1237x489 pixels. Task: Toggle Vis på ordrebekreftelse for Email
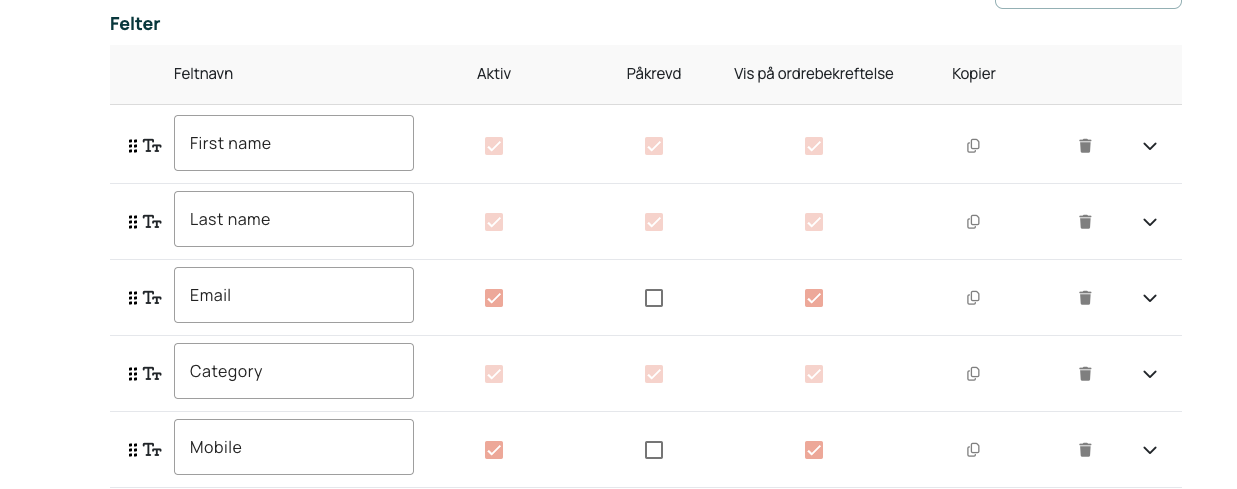pos(814,298)
